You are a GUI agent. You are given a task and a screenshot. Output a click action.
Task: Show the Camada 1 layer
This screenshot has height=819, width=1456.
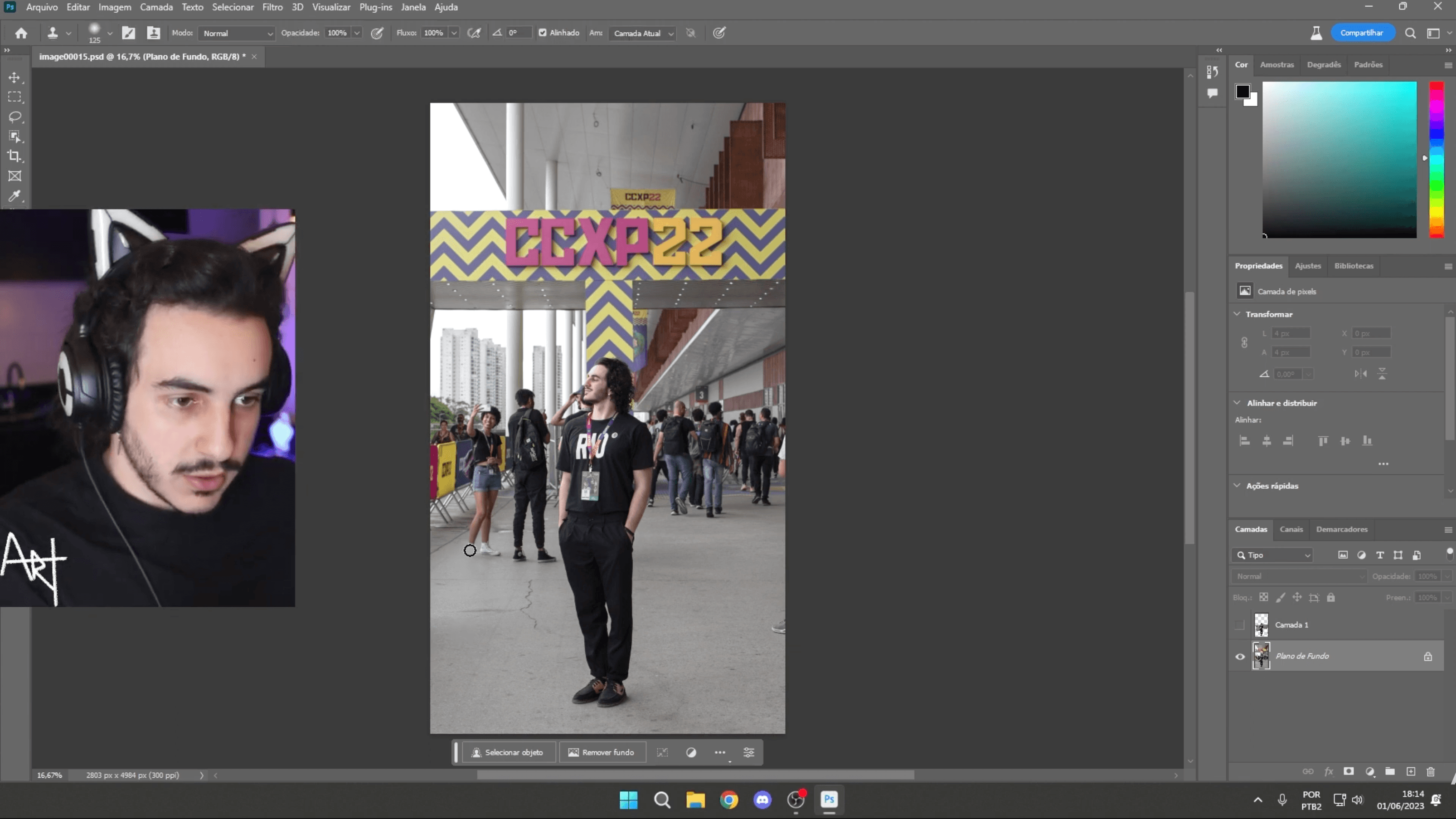1240,625
